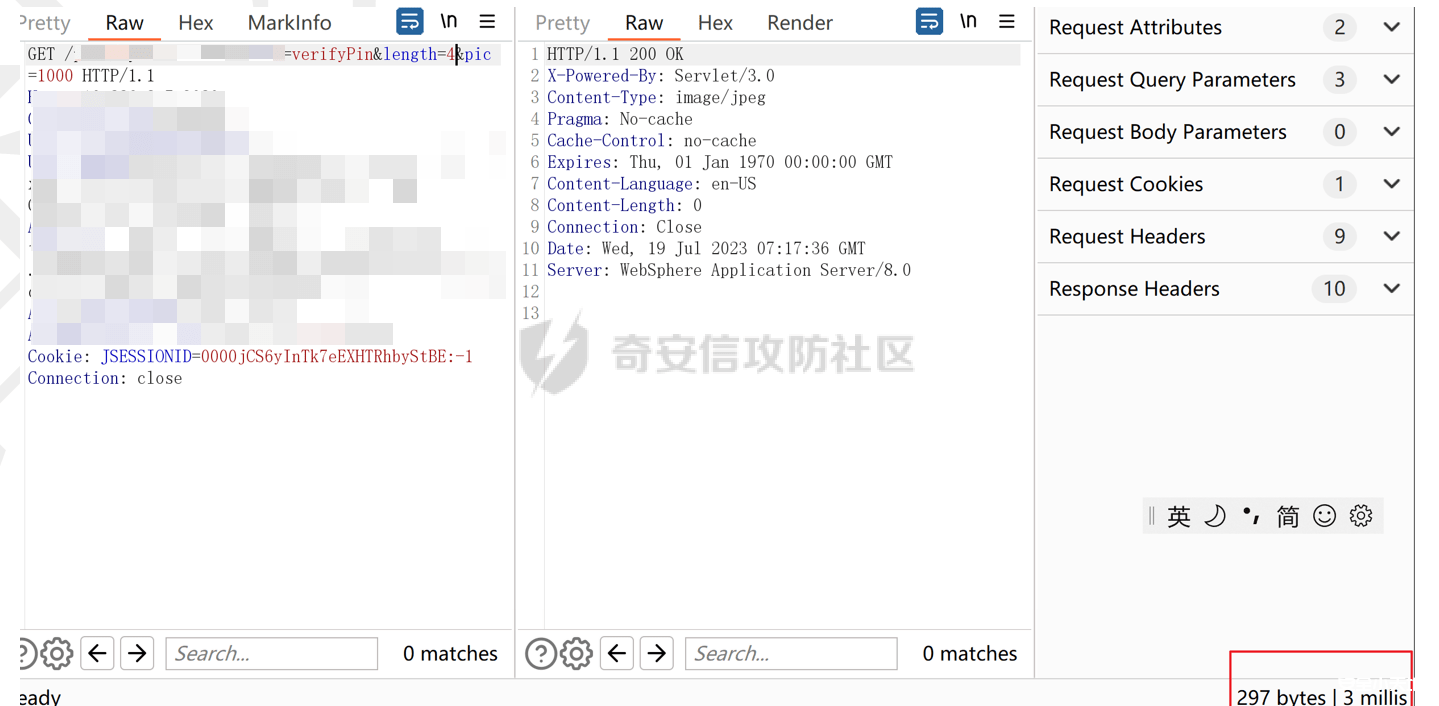The height and width of the screenshot is (706, 1439).
Task: Go to next search match in response panel
Action: 657,652
